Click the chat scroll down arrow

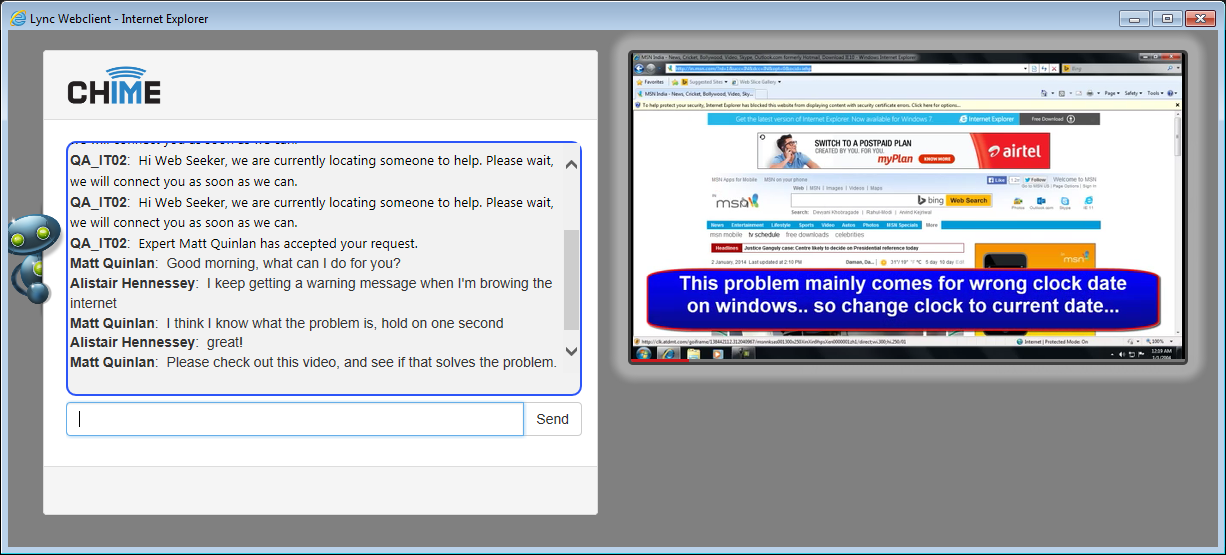pos(572,351)
